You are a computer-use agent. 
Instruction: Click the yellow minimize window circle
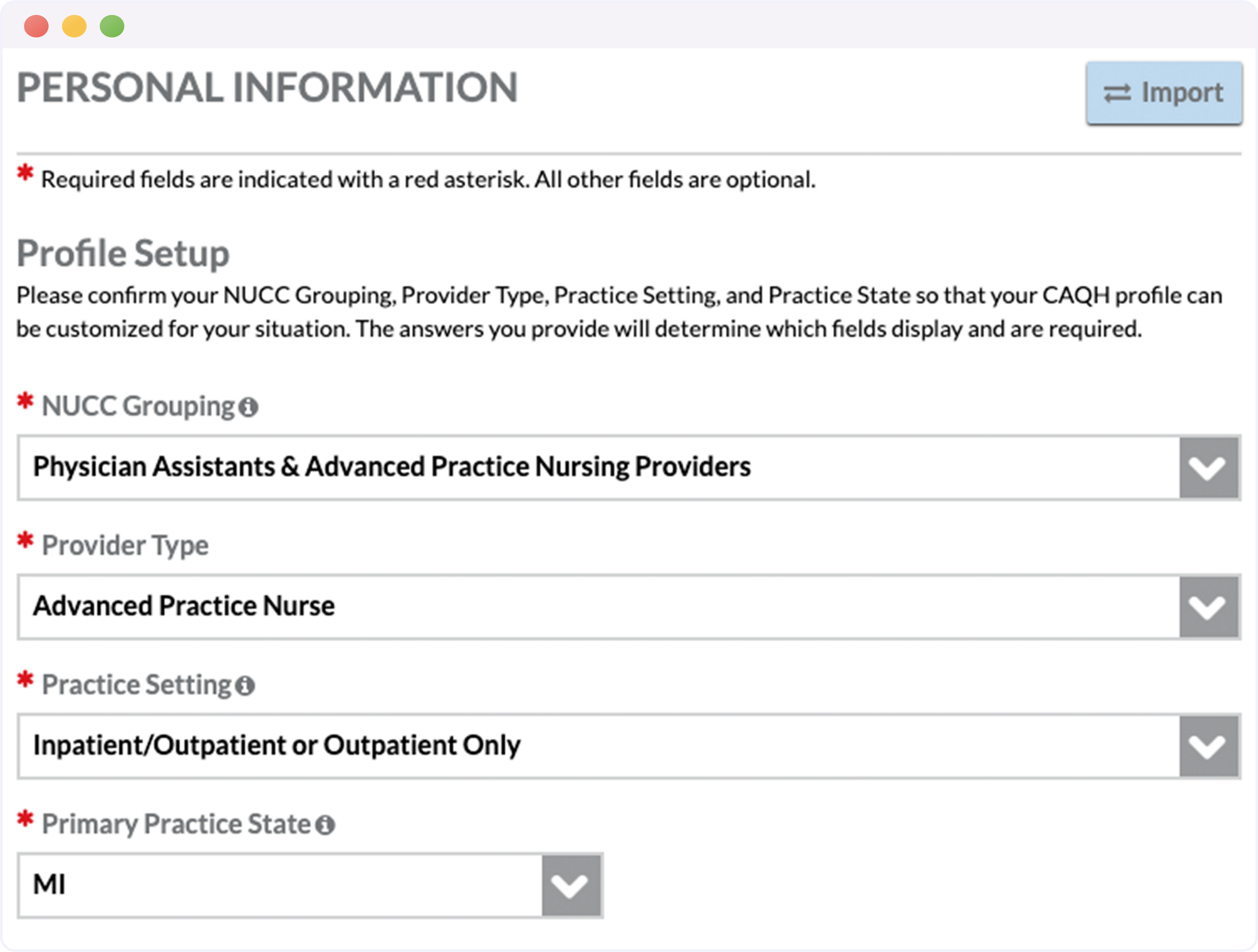(74, 26)
